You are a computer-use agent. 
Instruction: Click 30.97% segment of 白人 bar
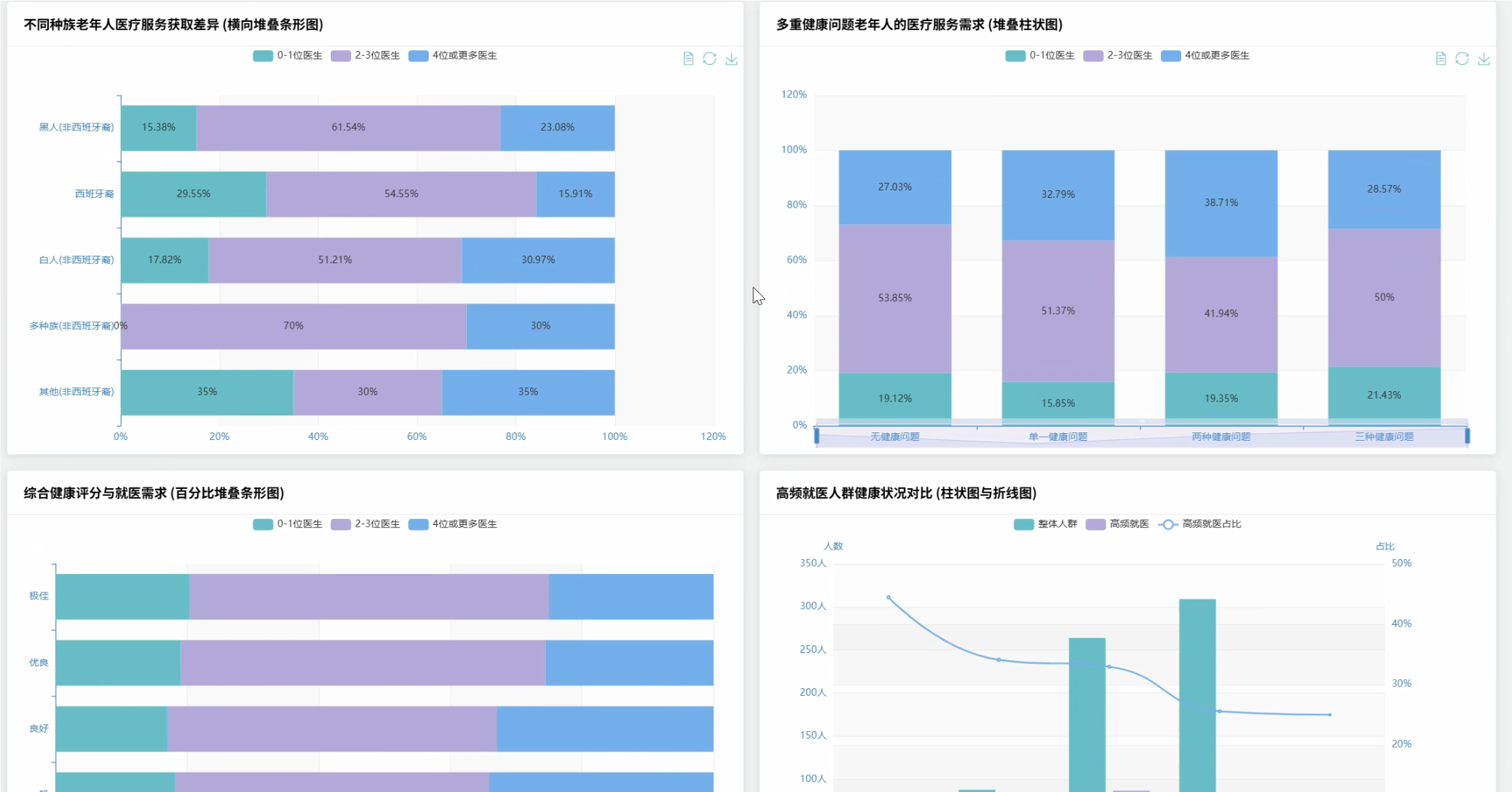pyautogui.click(x=538, y=260)
